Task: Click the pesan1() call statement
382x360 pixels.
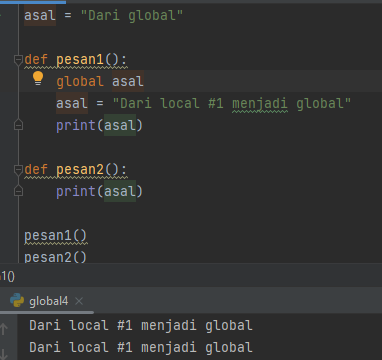Action: click(x=55, y=235)
